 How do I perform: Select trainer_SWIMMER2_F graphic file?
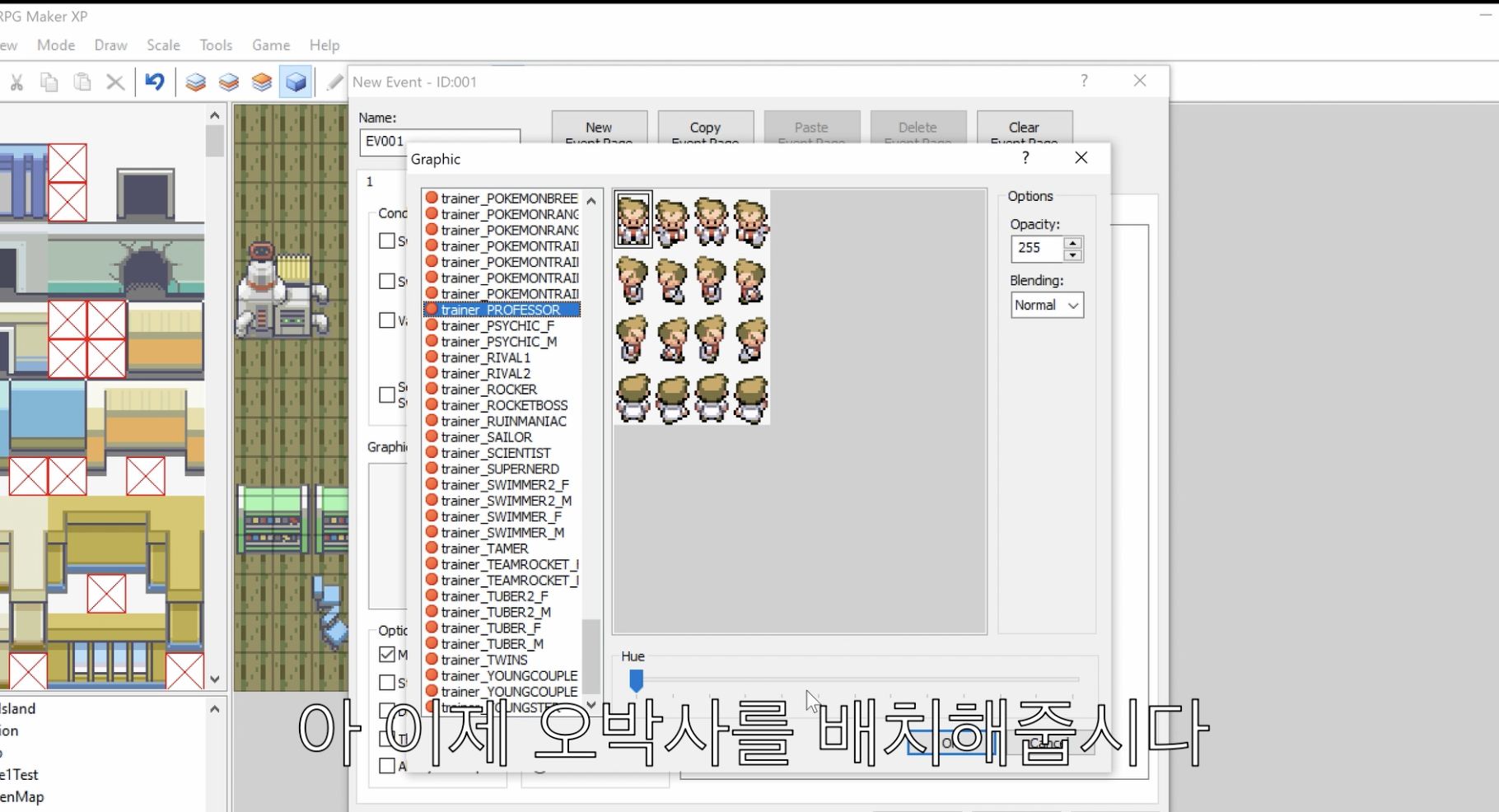(505, 485)
